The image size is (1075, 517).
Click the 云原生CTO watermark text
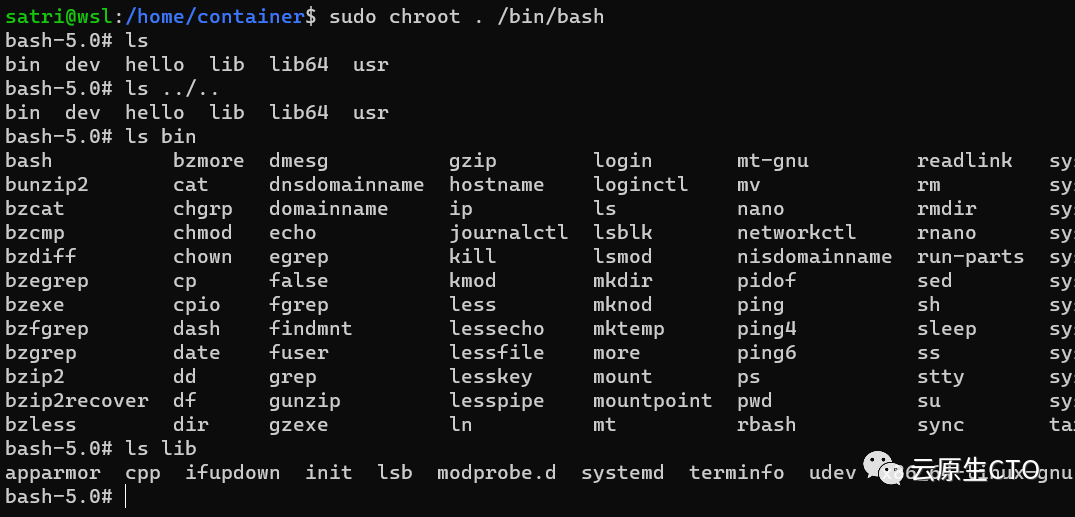tap(975, 470)
